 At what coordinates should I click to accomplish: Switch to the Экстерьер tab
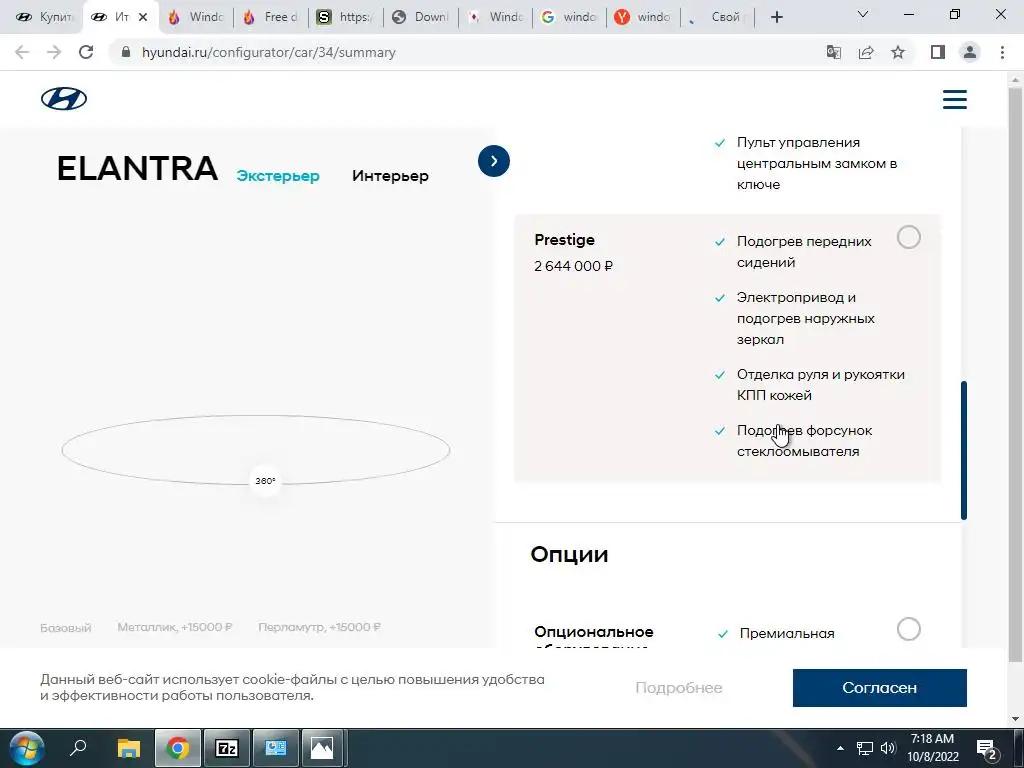click(278, 176)
